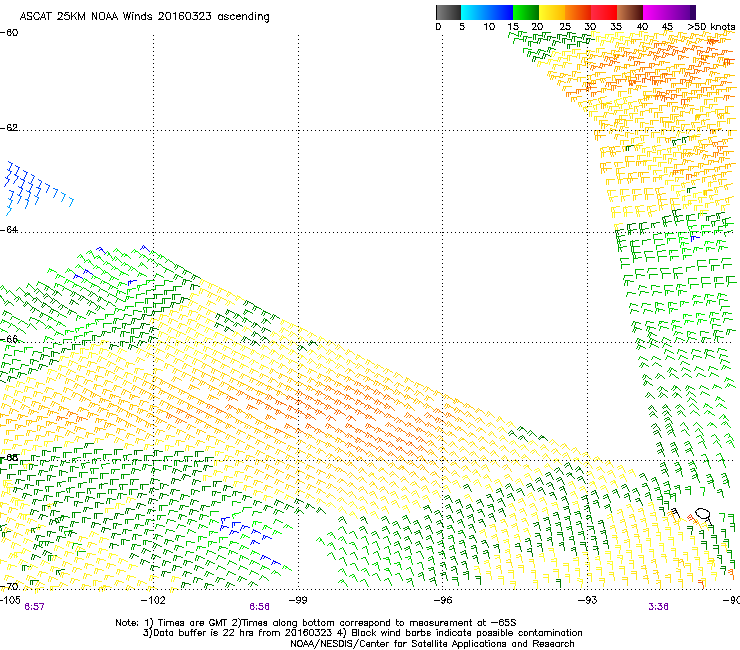Click the cyan-to-blue 5–15 knots color segment

[487, 12]
